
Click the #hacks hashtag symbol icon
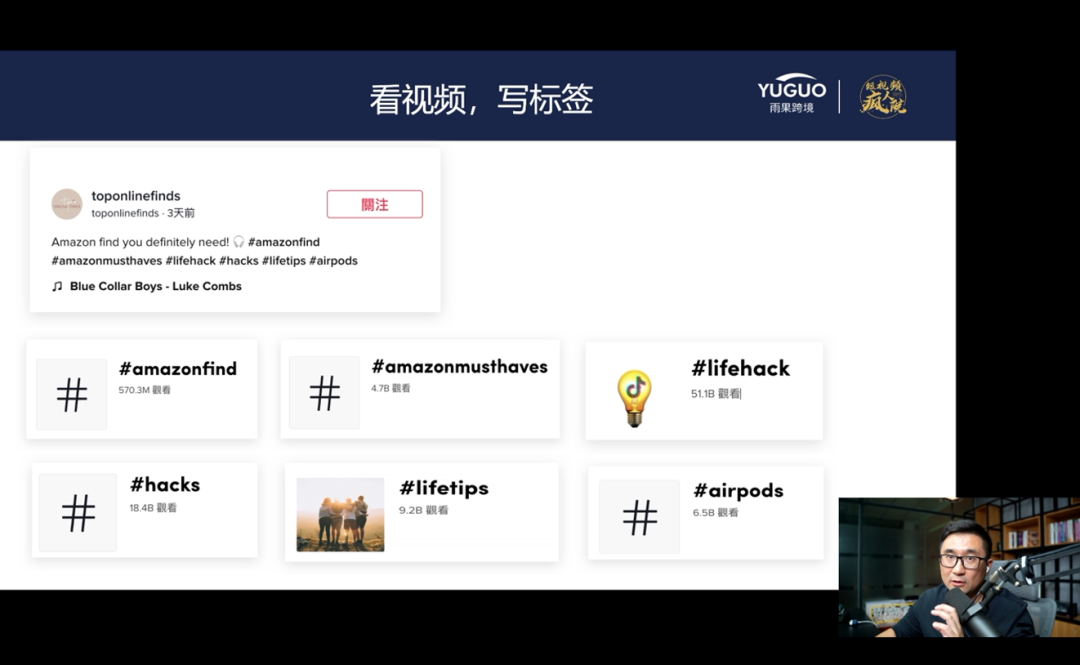point(77,511)
